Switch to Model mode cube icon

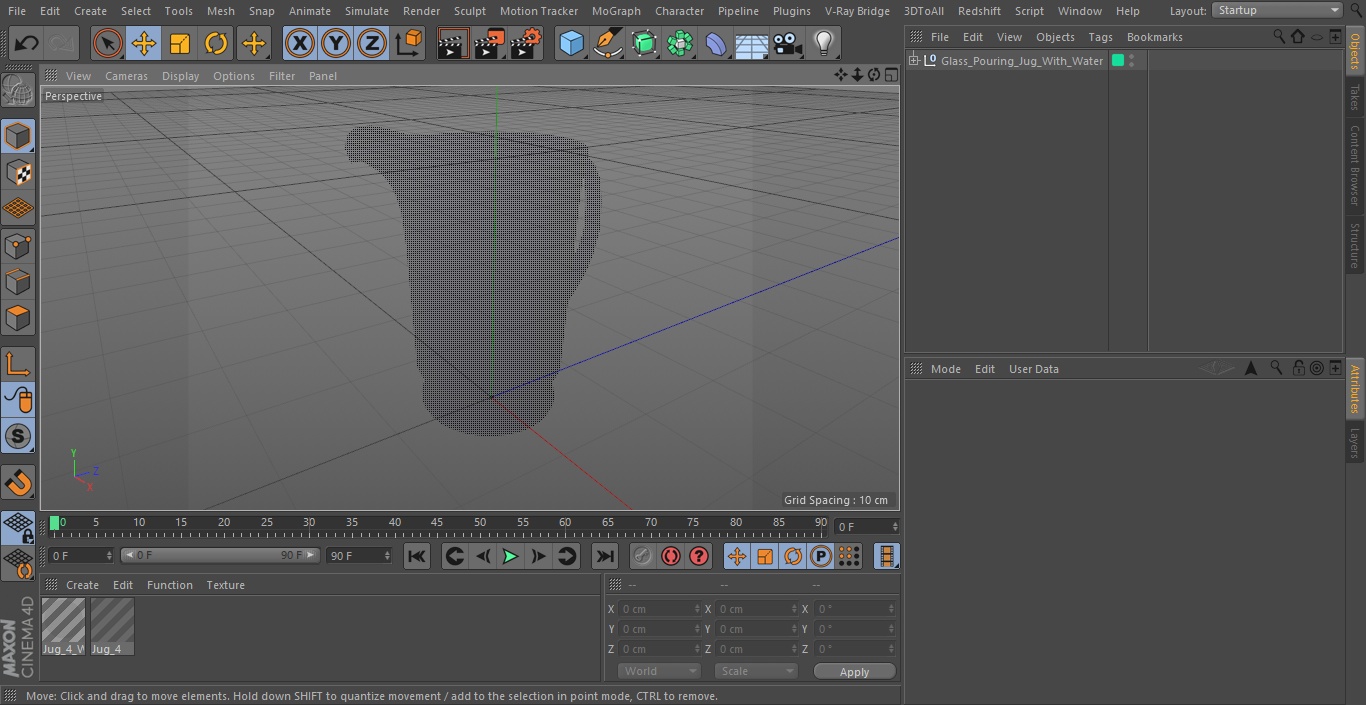click(x=18, y=136)
